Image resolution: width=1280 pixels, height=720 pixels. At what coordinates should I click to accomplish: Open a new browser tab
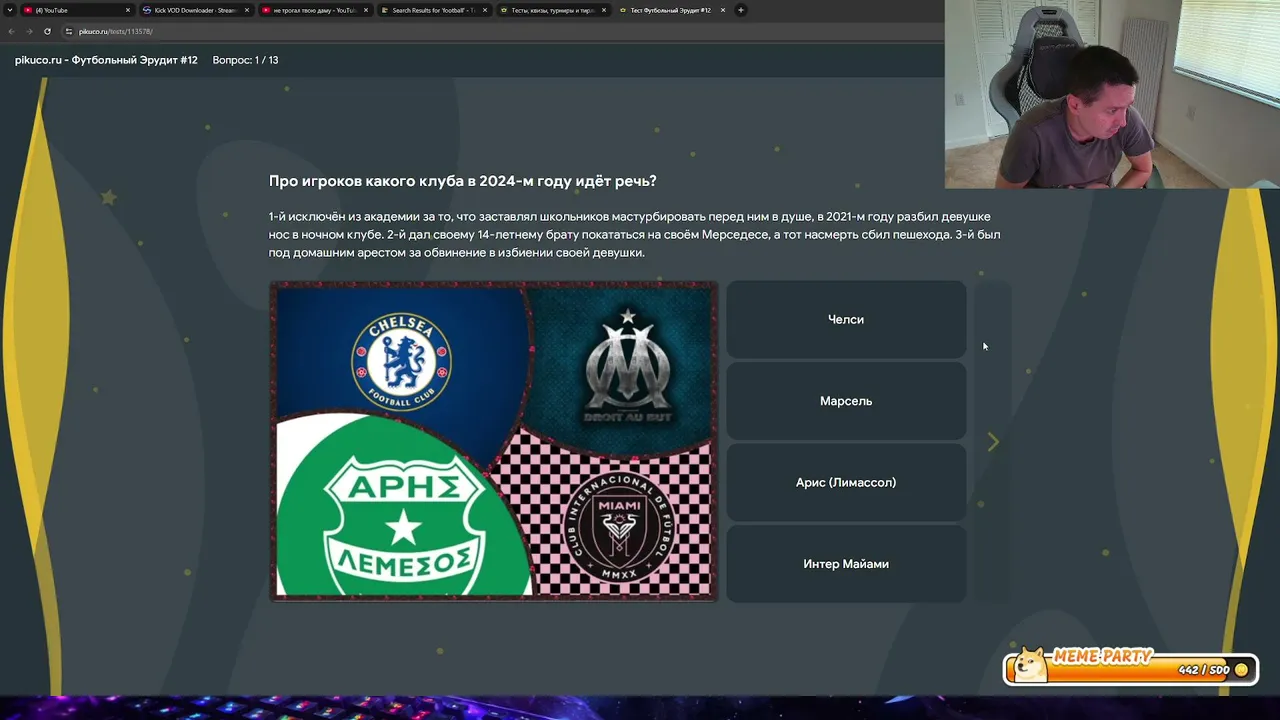click(741, 10)
